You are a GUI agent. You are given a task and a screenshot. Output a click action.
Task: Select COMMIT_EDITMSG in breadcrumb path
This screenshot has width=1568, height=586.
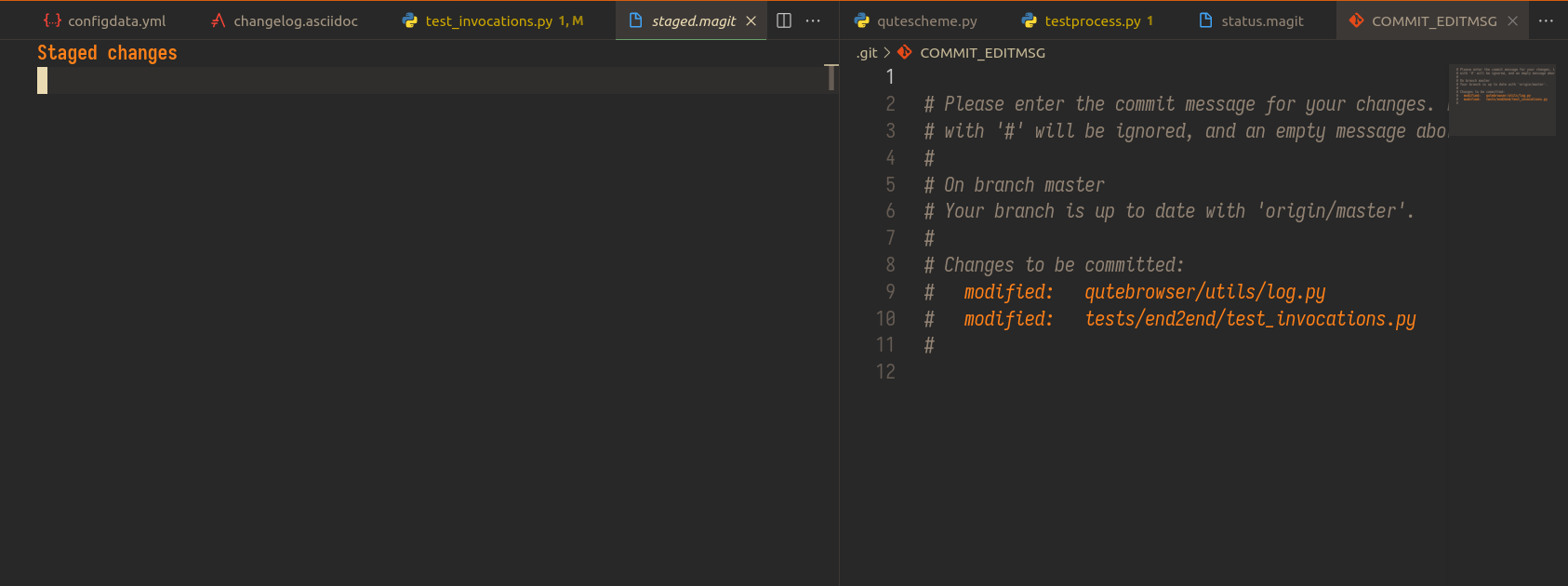pos(982,53)
